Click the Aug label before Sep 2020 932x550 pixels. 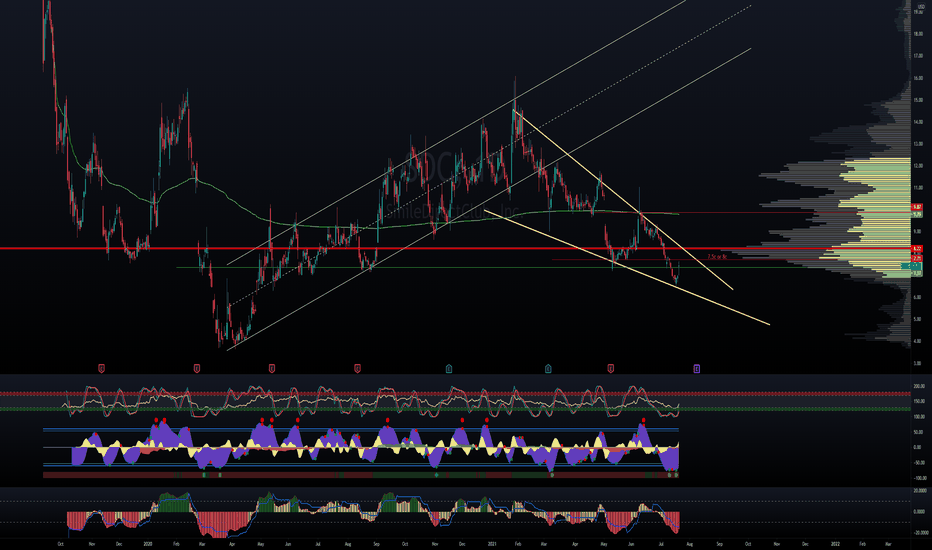[348, 544]
